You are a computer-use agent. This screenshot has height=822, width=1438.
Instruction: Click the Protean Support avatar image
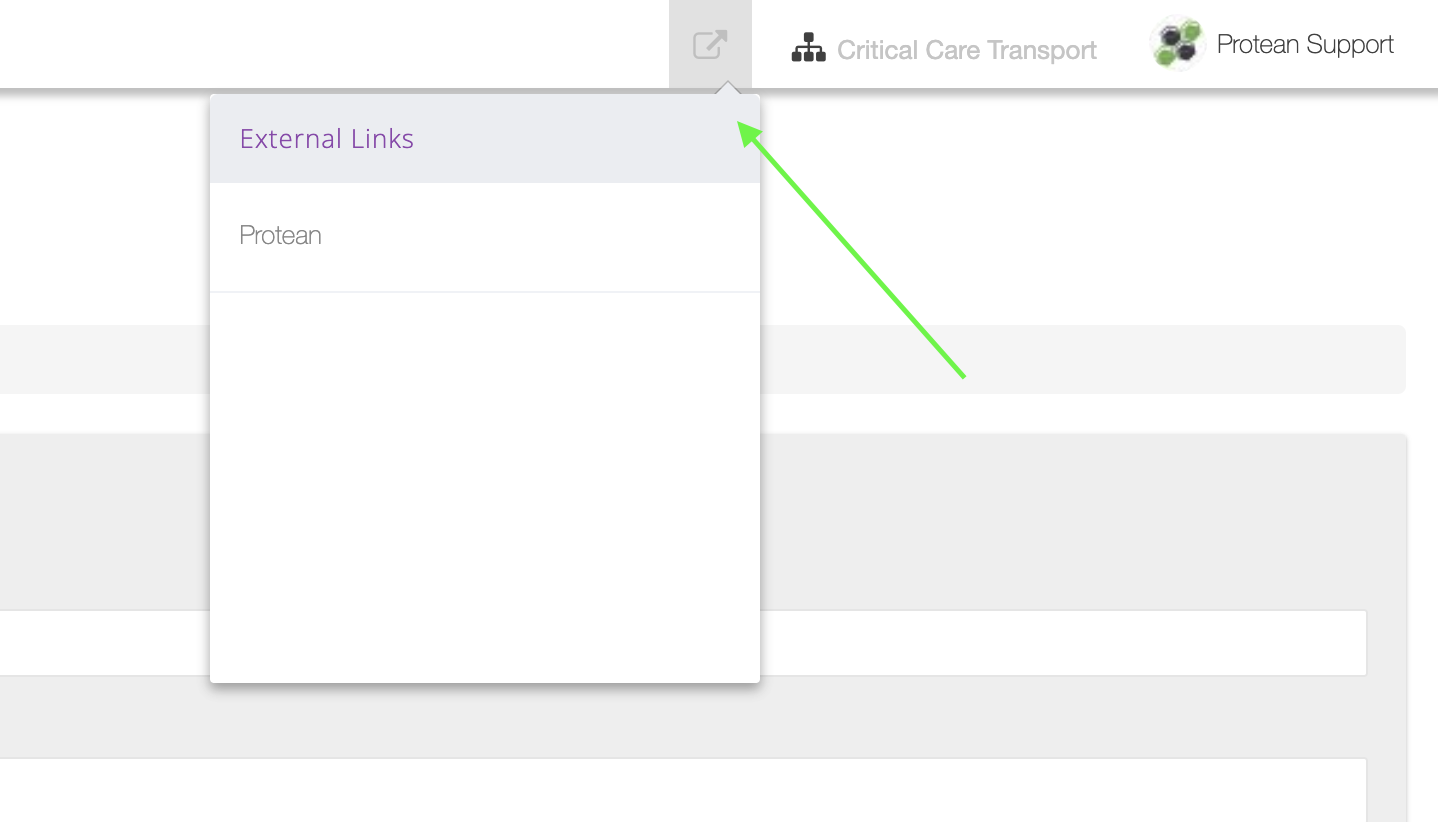pyautogui.click(x=1178, y=44)
